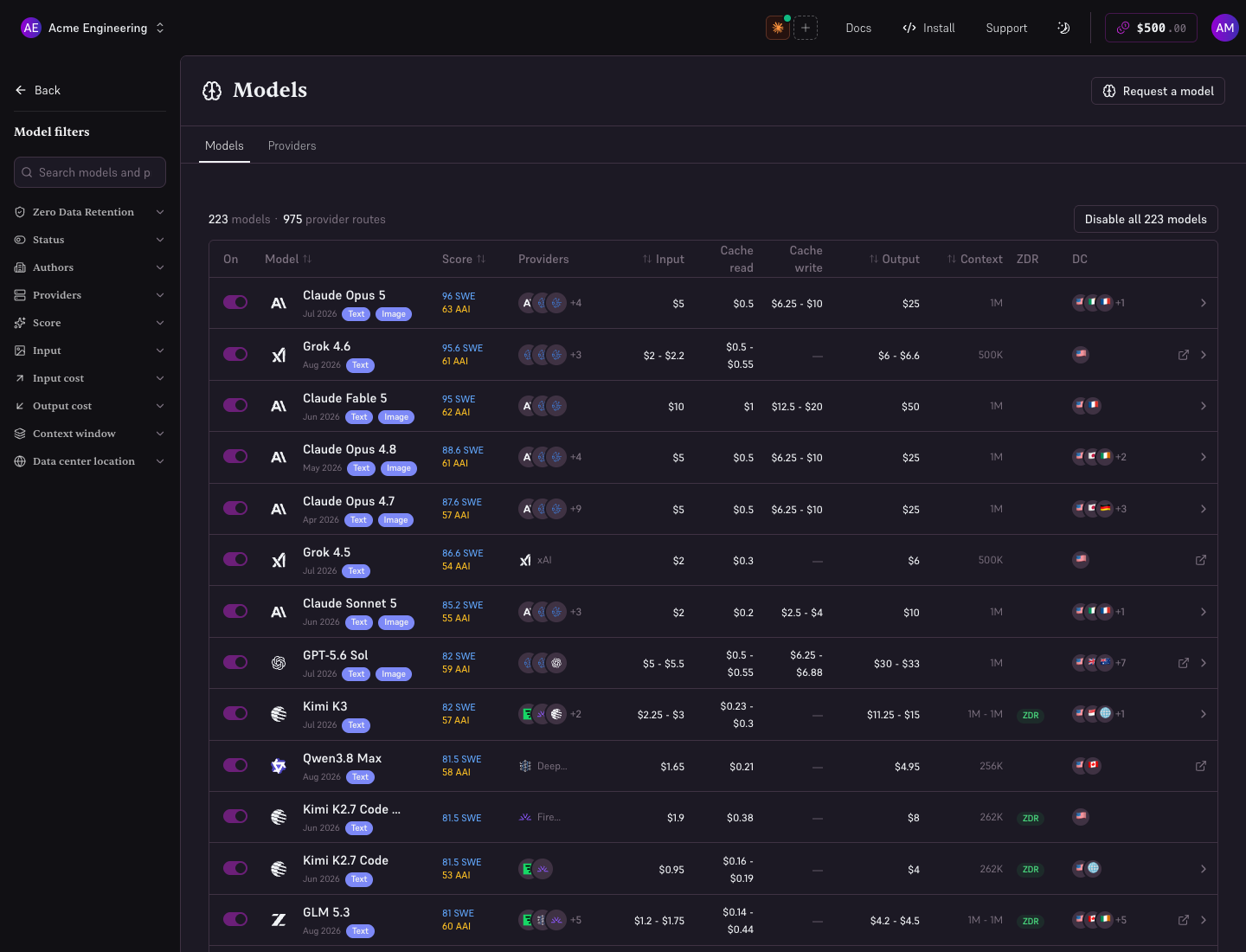Click the Request a model button
The height and width of the screenshot is (952, 1246).
coord(1158,91)
